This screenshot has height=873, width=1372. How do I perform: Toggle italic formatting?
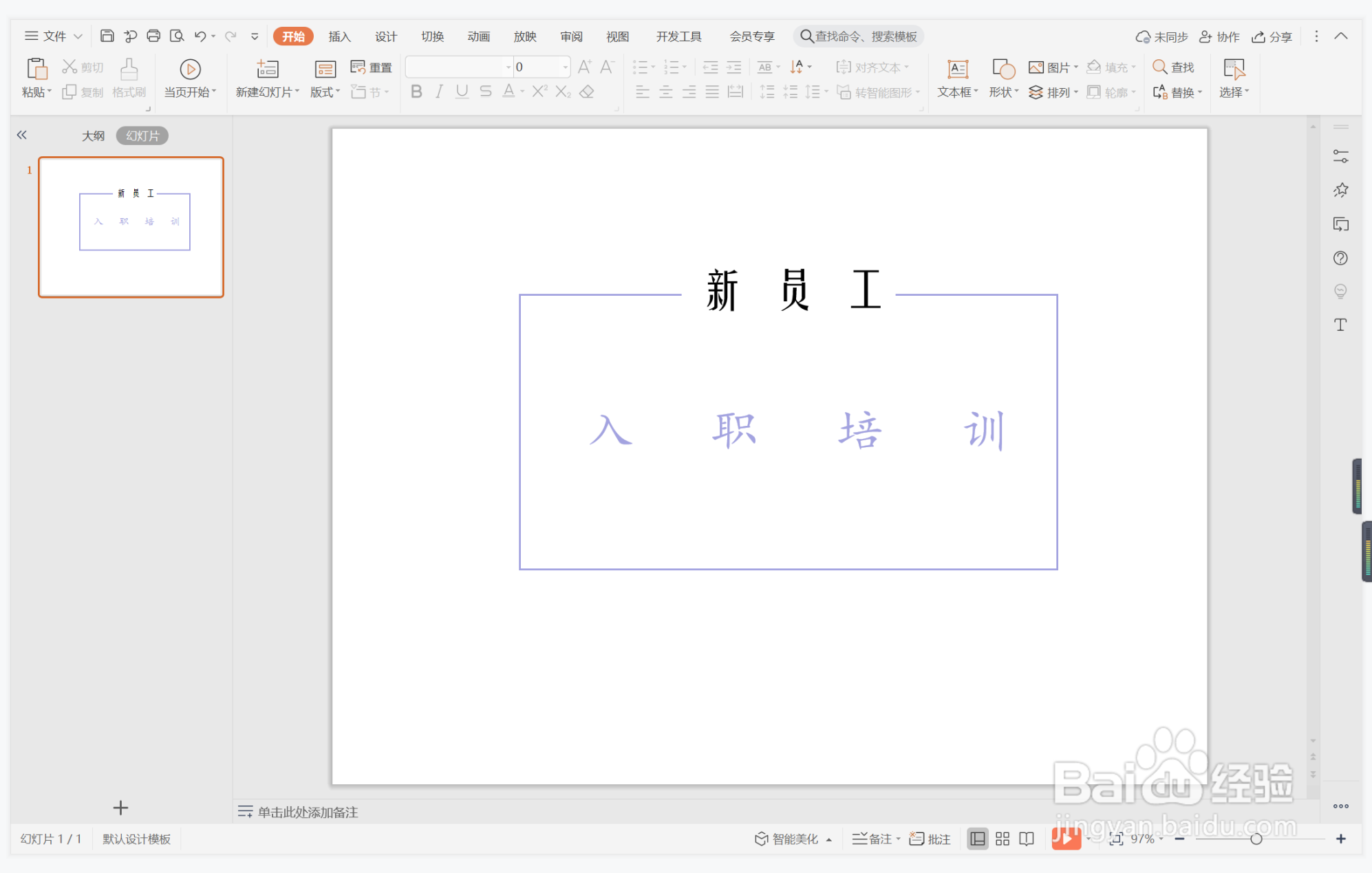pos(439,91)
